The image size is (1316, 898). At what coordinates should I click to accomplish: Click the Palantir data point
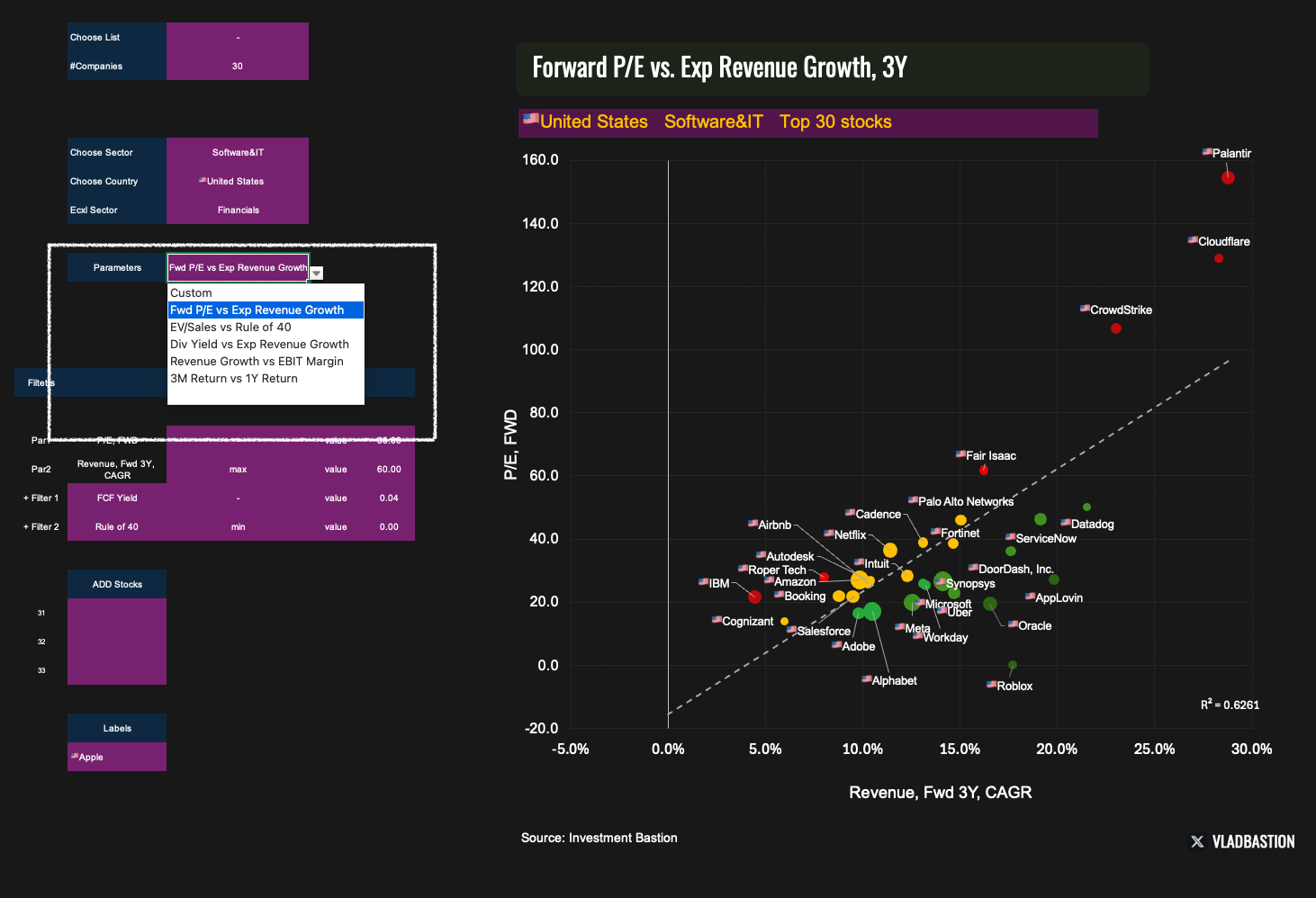click(1228, 178)
